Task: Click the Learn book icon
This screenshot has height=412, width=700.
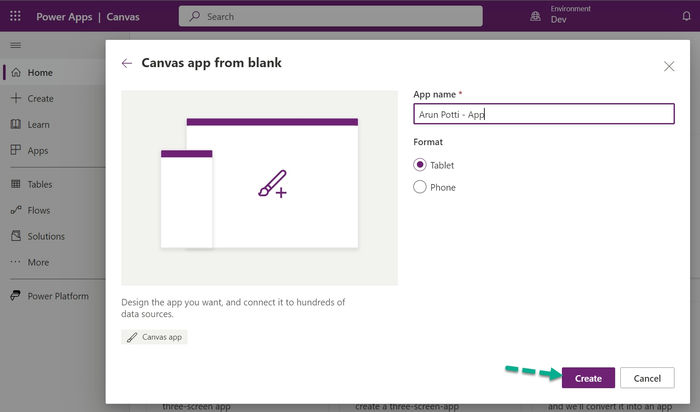Action: (x=16, y=124)
